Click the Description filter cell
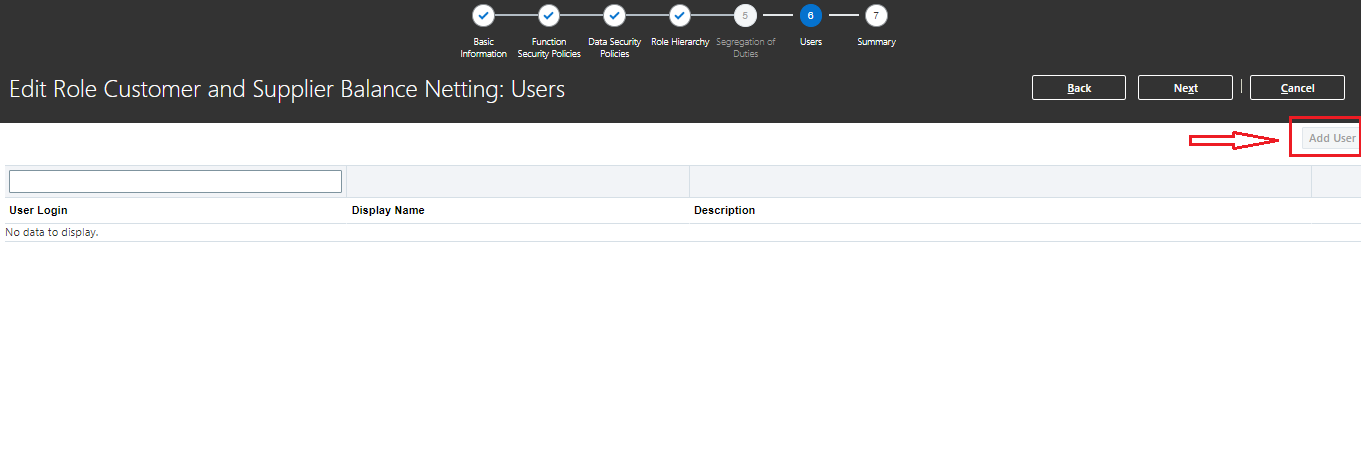 [x=1000, y=181]
